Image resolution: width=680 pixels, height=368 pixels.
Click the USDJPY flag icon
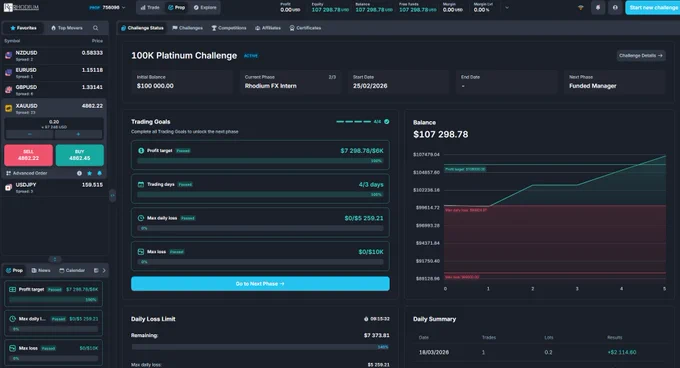[x=8, y=187]
